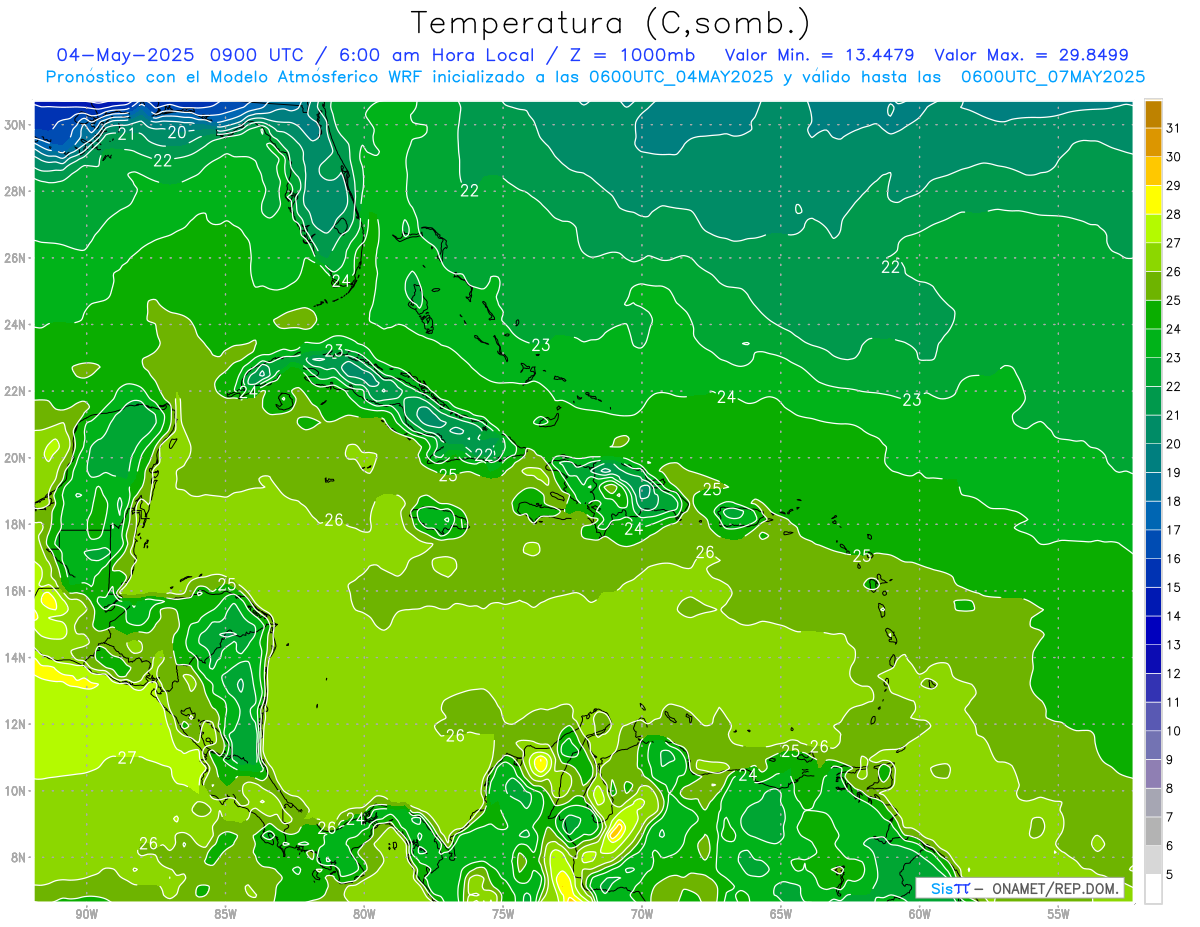Click the colorbar value label 13
Viewport: 1200px width, 927px height.
pos(1174,644)
